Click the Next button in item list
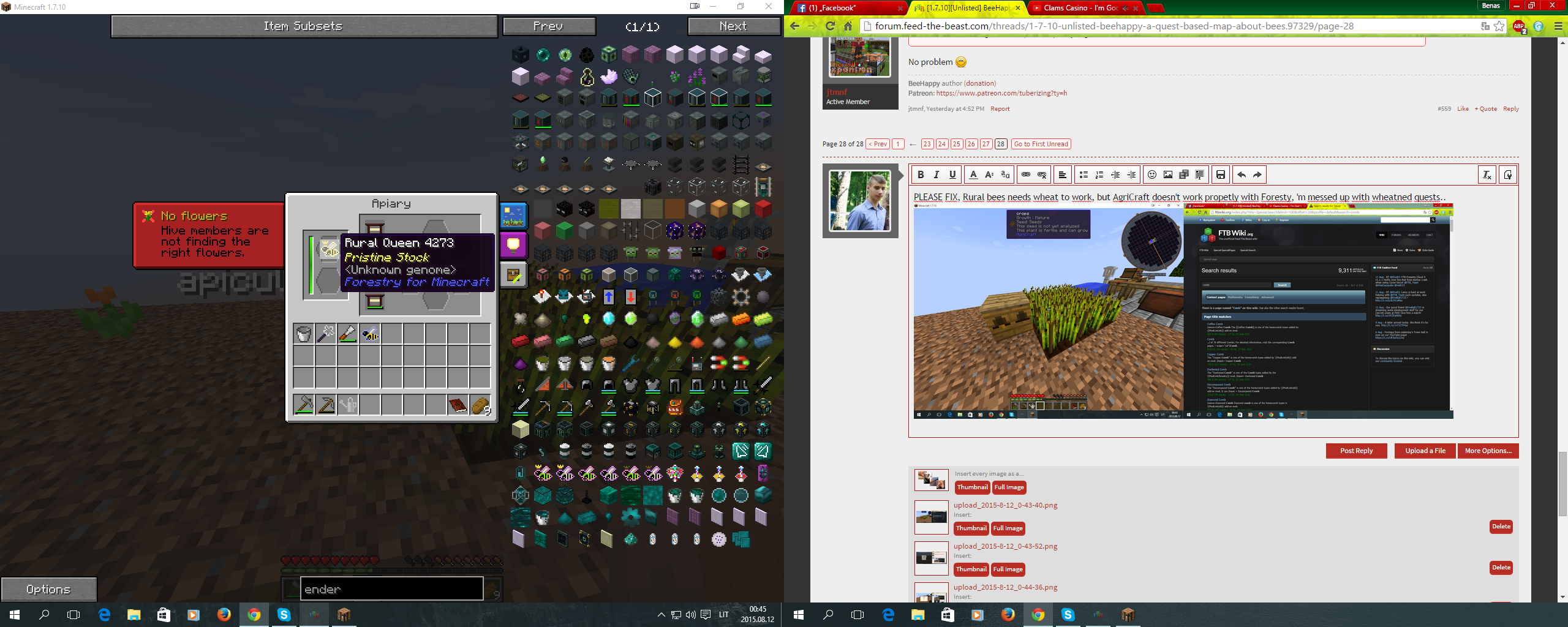Screen dimensions: 1568x627 [733, 26]
